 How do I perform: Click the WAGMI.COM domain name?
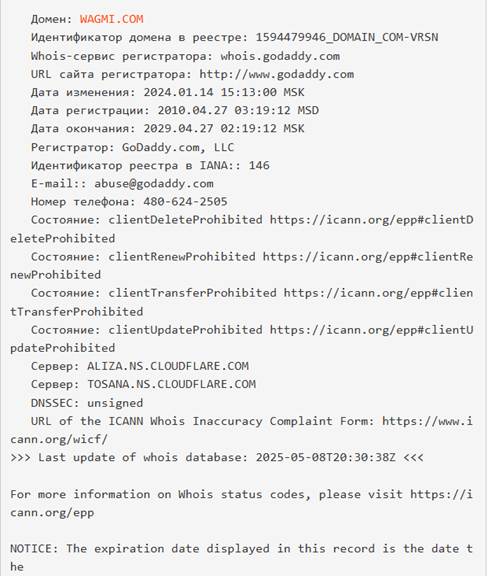[112, 19]
